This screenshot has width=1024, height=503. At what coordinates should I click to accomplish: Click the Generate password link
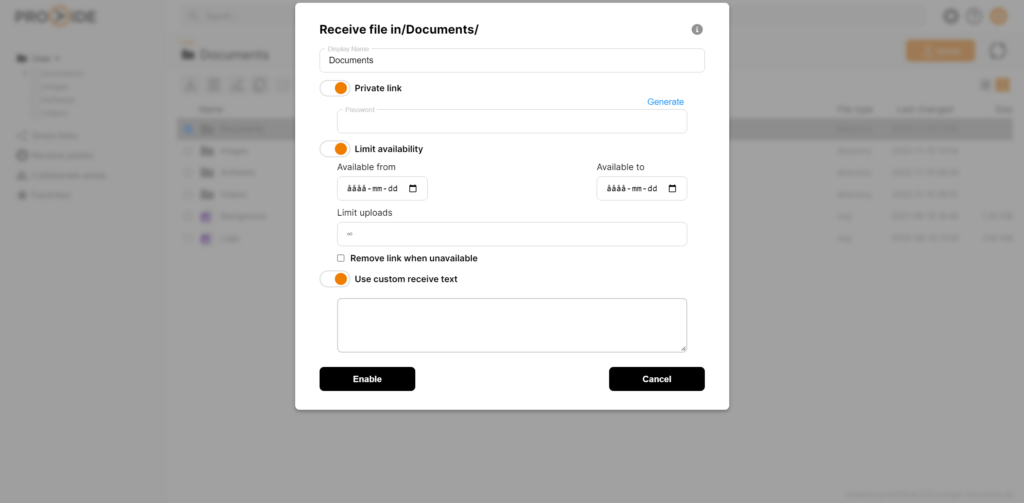[665, 102]
